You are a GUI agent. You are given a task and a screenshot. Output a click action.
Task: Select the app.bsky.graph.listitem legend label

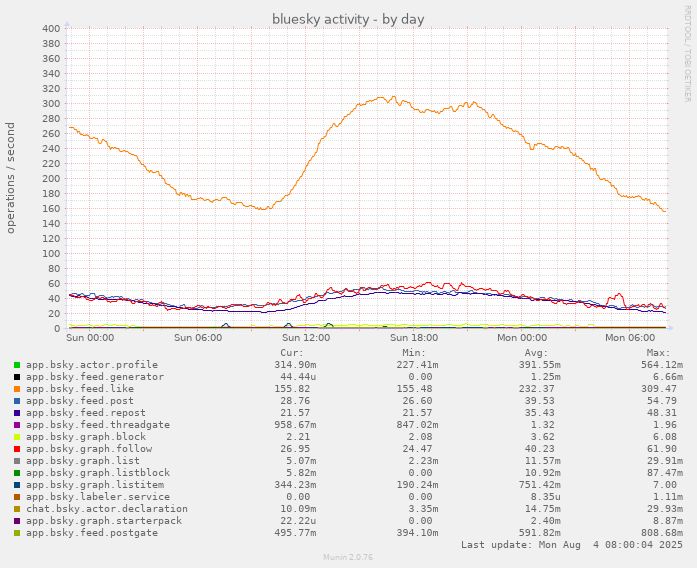pos(95,485)
